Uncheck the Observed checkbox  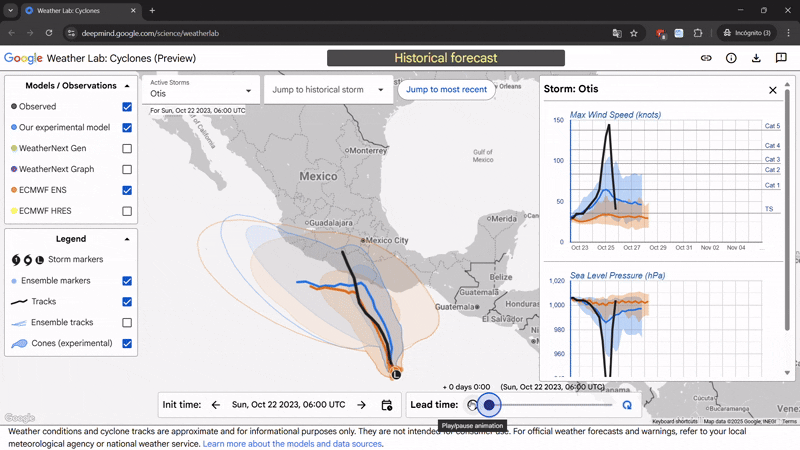tap(127, 107)
